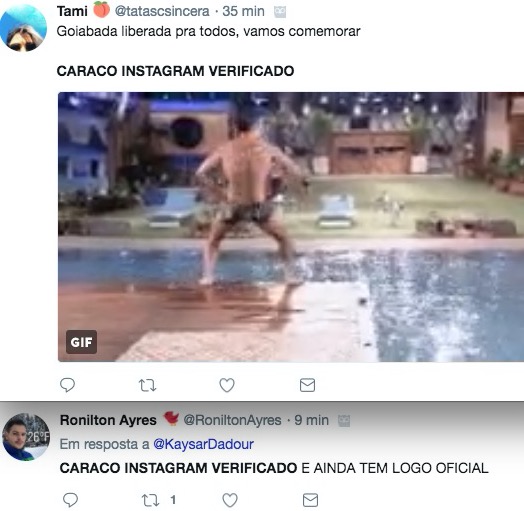Open the 9 min timestamp of the reply
The height and width of the screenshot is (511, 524).
311,420
